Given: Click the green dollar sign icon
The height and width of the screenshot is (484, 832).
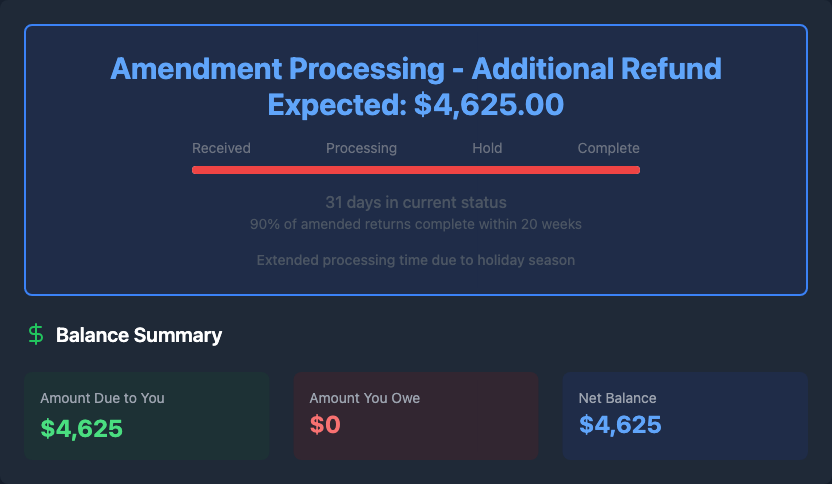Looking at the screenshot, I should coord(36,335).
